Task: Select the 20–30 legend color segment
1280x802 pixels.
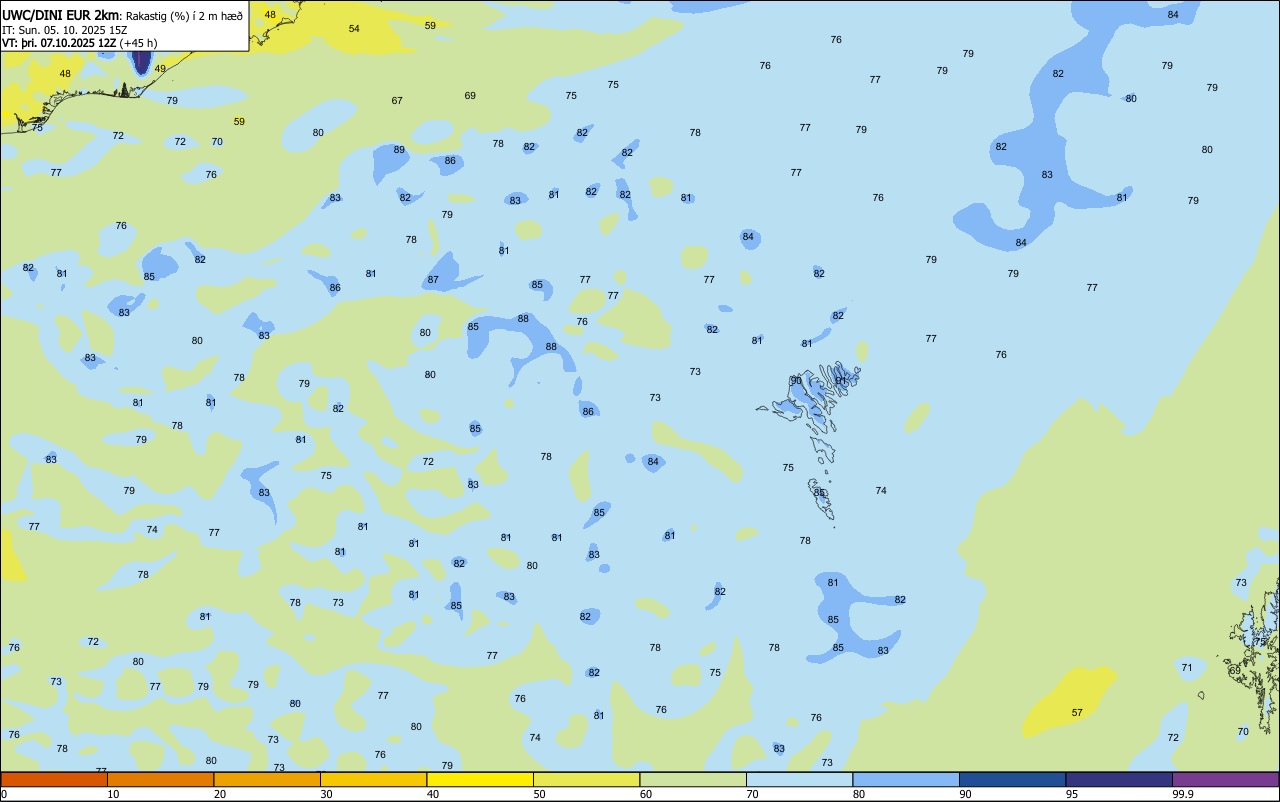Action: click(267, 779)
